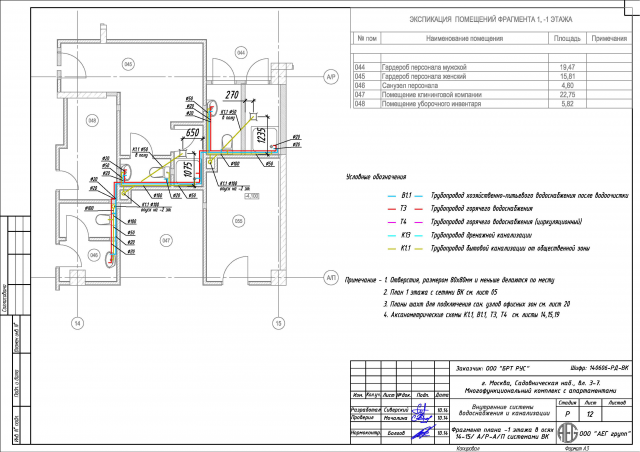
Task: Click grid axis bubble 'А/Р'
Action: coord(331,77)
